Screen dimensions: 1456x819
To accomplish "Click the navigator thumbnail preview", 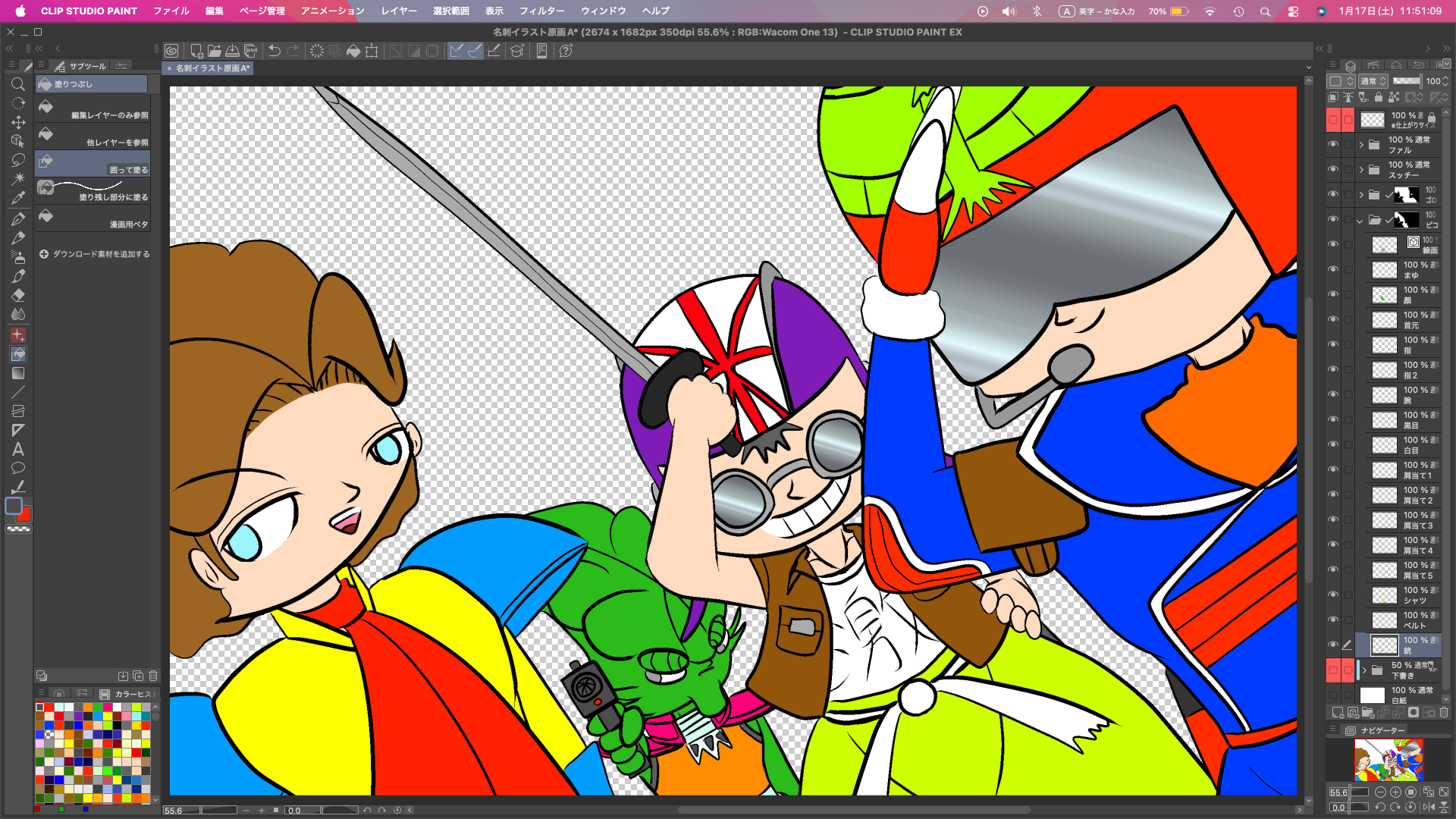I will pos(1389,759).
